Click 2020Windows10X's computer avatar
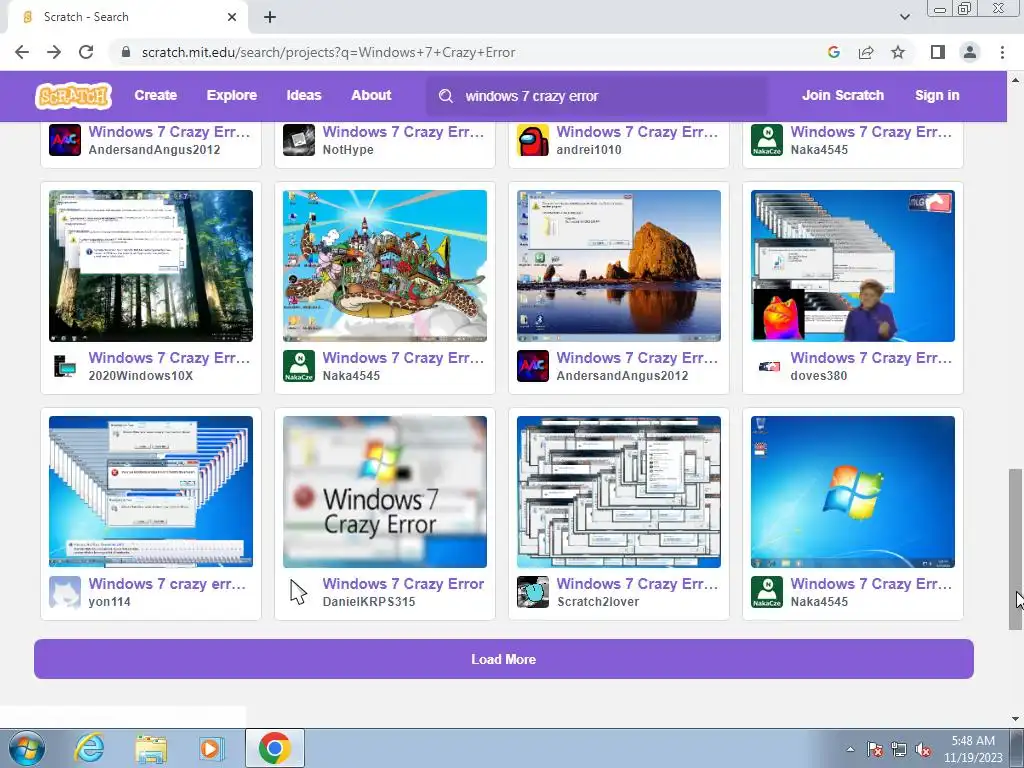Screen dimensions: 1024x768 pyautogui.click(x=65, y=366)
